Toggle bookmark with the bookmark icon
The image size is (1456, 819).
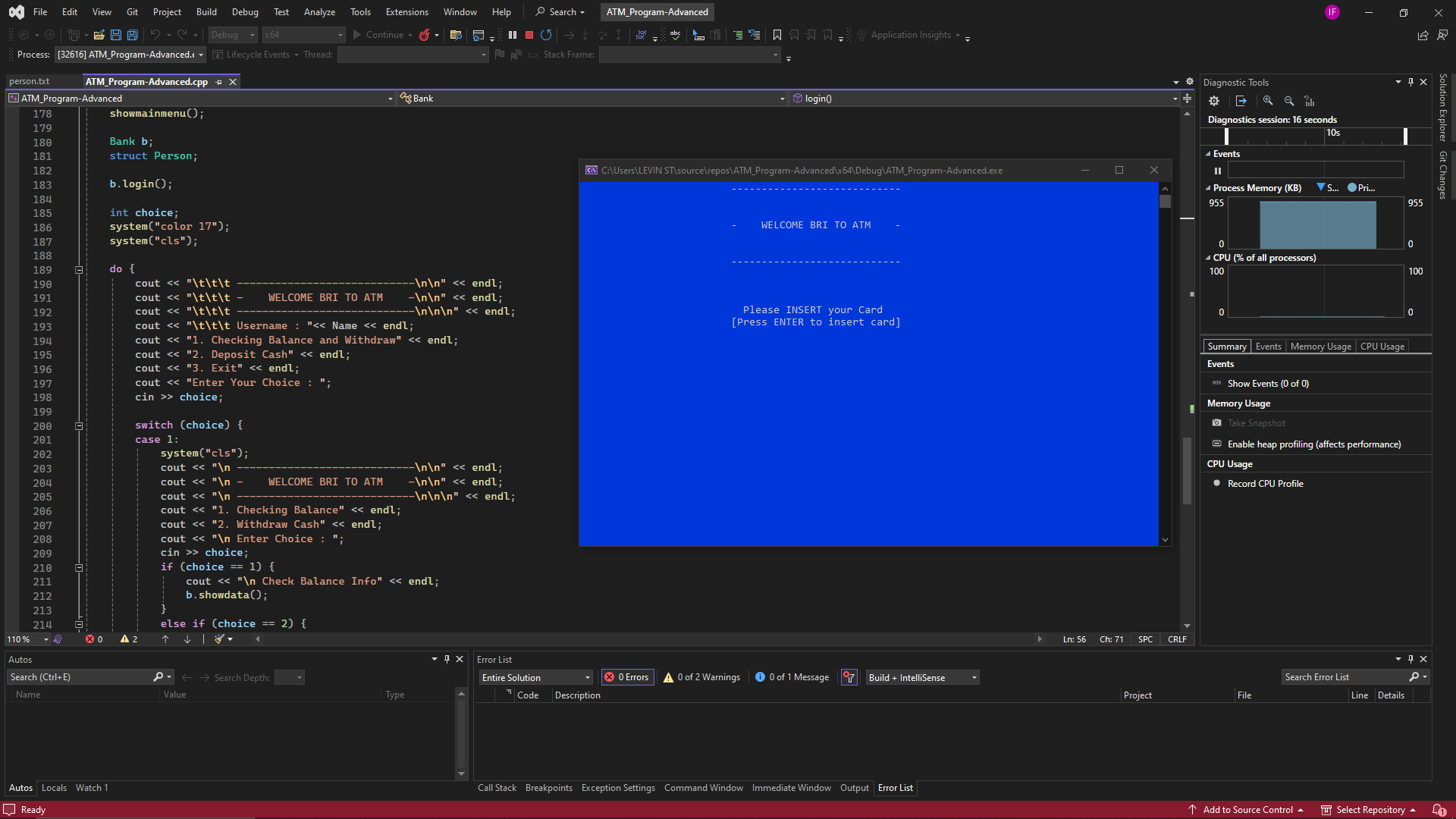coord(777,35)
